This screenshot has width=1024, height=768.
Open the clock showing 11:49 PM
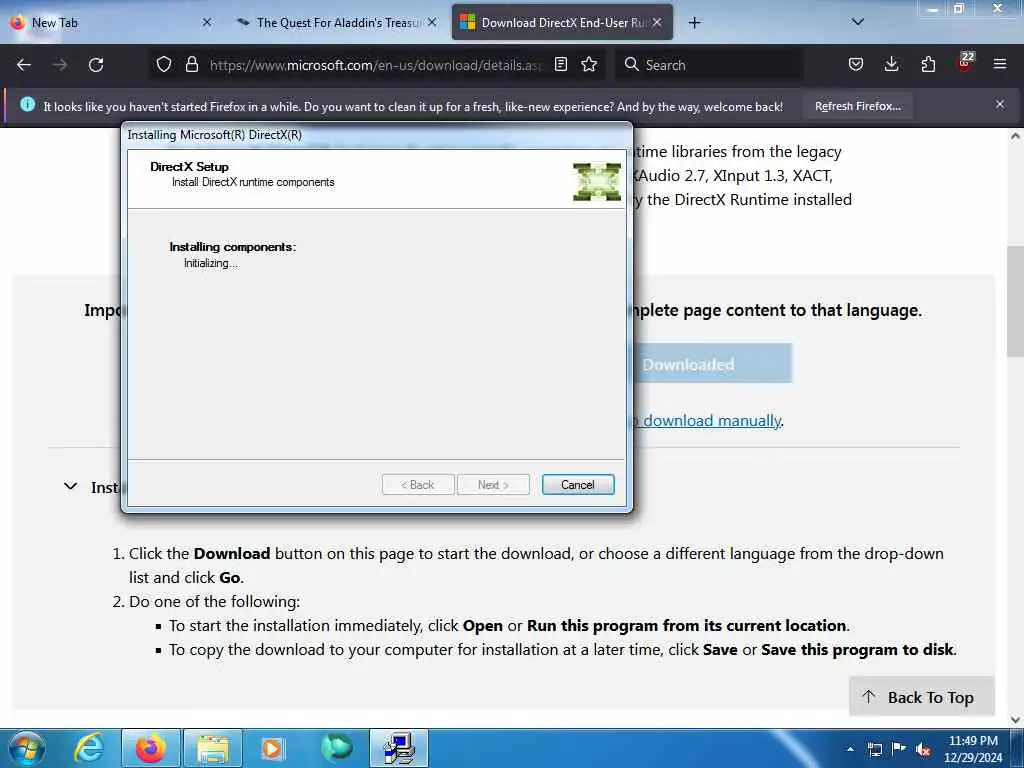click(x=973, y=749)
